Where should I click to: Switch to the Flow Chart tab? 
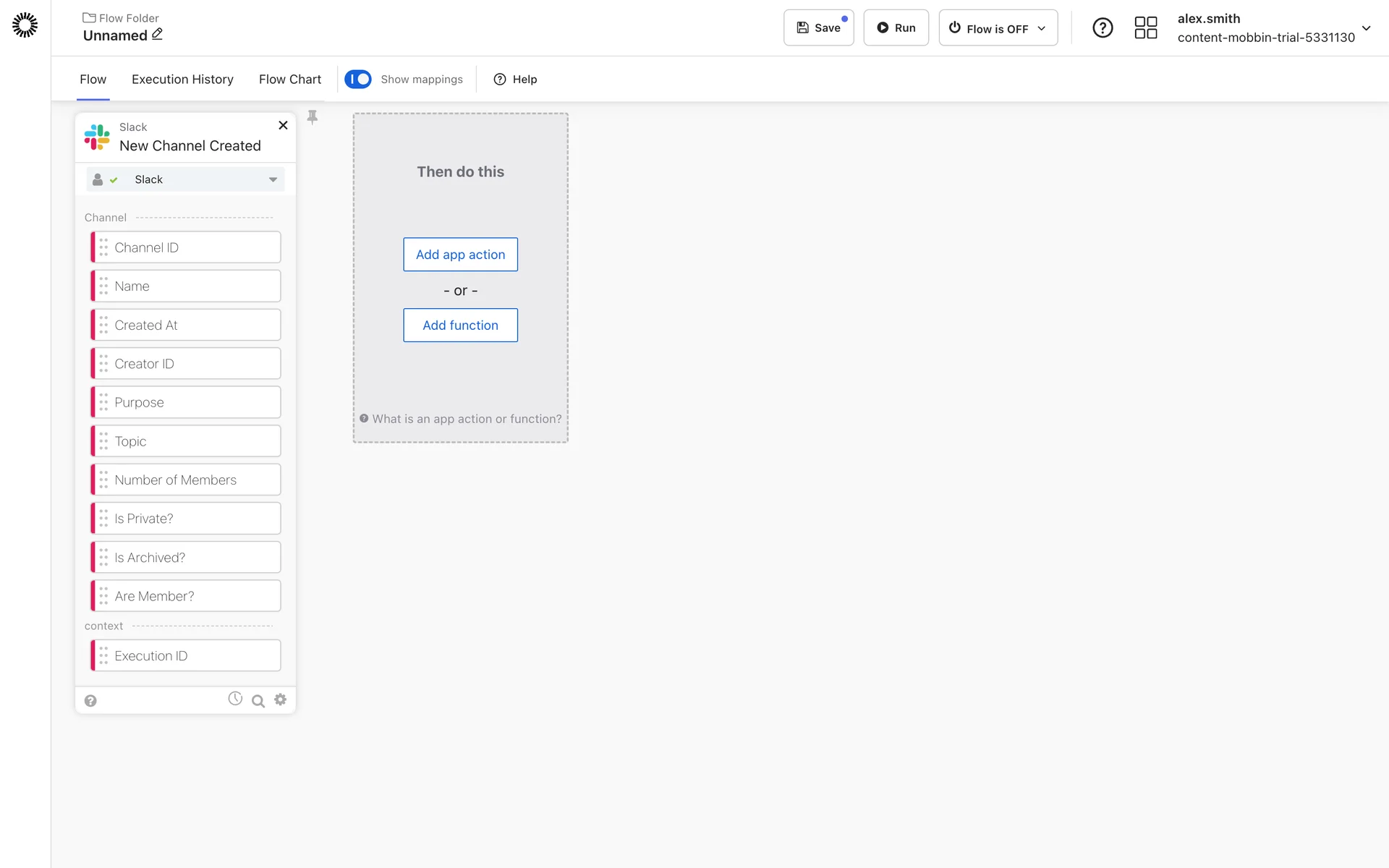click(289, 80)
